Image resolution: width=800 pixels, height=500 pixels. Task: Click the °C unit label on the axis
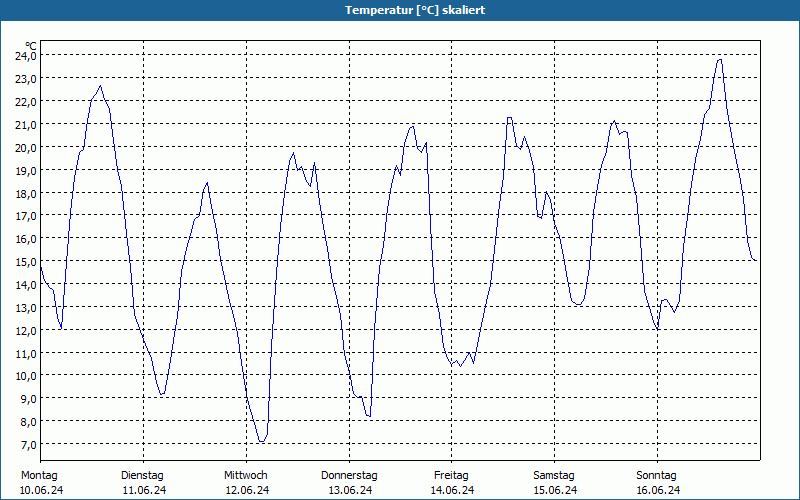point(31,46)
